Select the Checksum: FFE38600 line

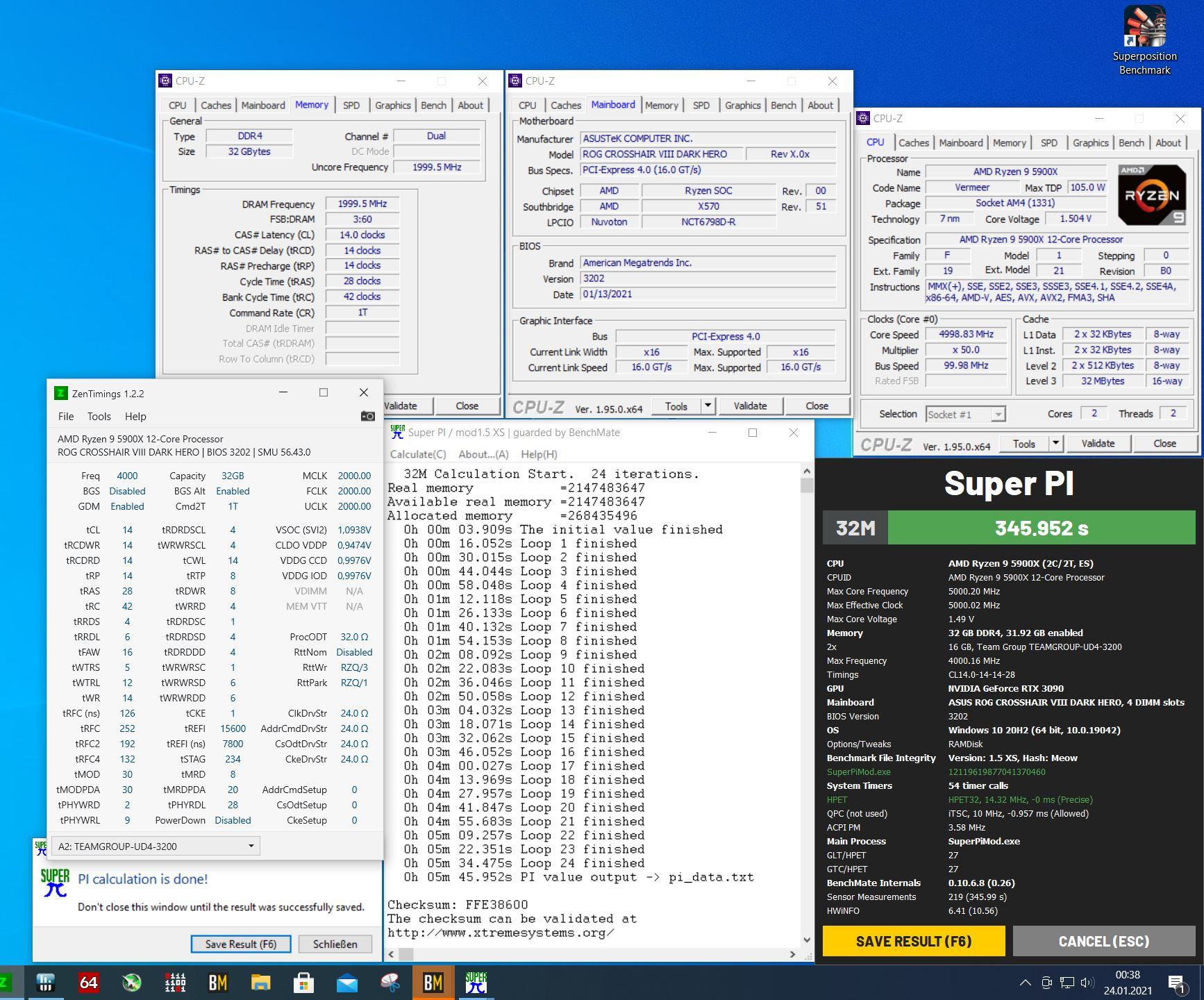(x=458, y=904)
